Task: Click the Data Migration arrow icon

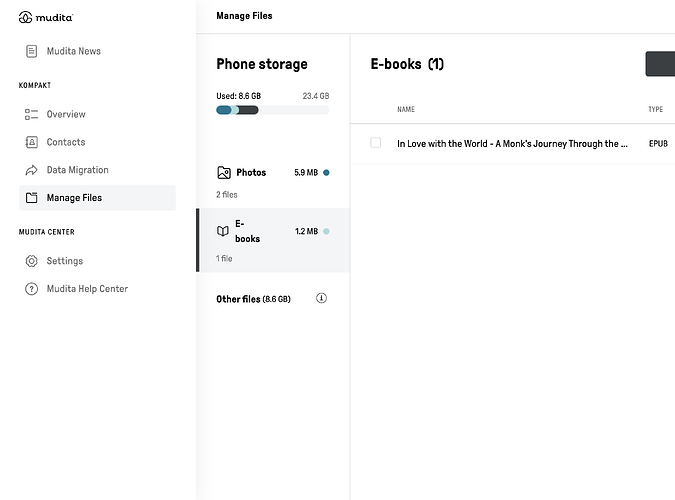Action: pos(31,170)
